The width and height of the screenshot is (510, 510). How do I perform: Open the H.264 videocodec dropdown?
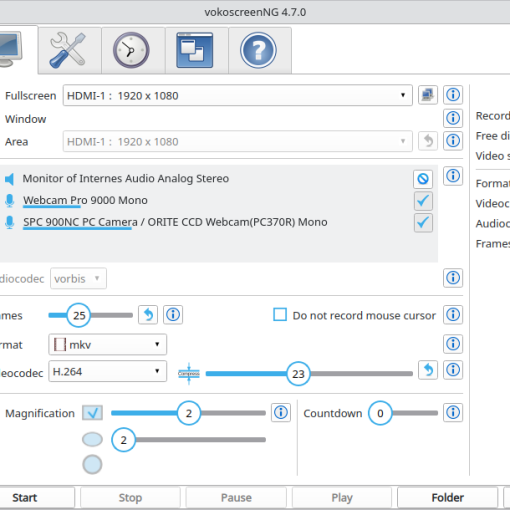point(108,371)
